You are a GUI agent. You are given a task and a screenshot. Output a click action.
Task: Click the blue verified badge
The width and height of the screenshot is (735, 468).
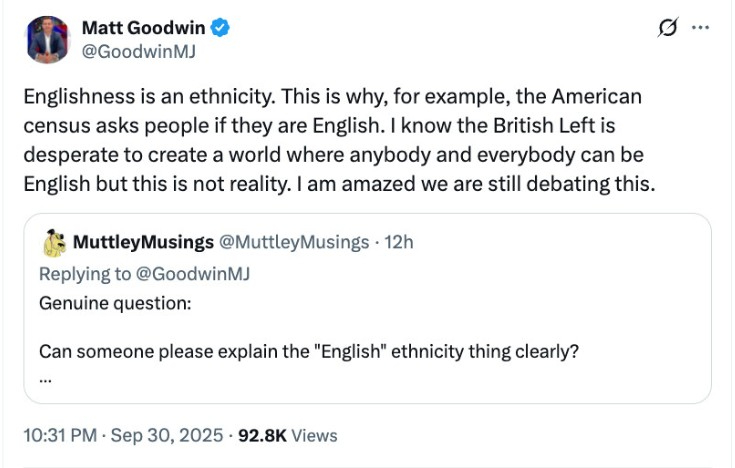coord(223,29)
